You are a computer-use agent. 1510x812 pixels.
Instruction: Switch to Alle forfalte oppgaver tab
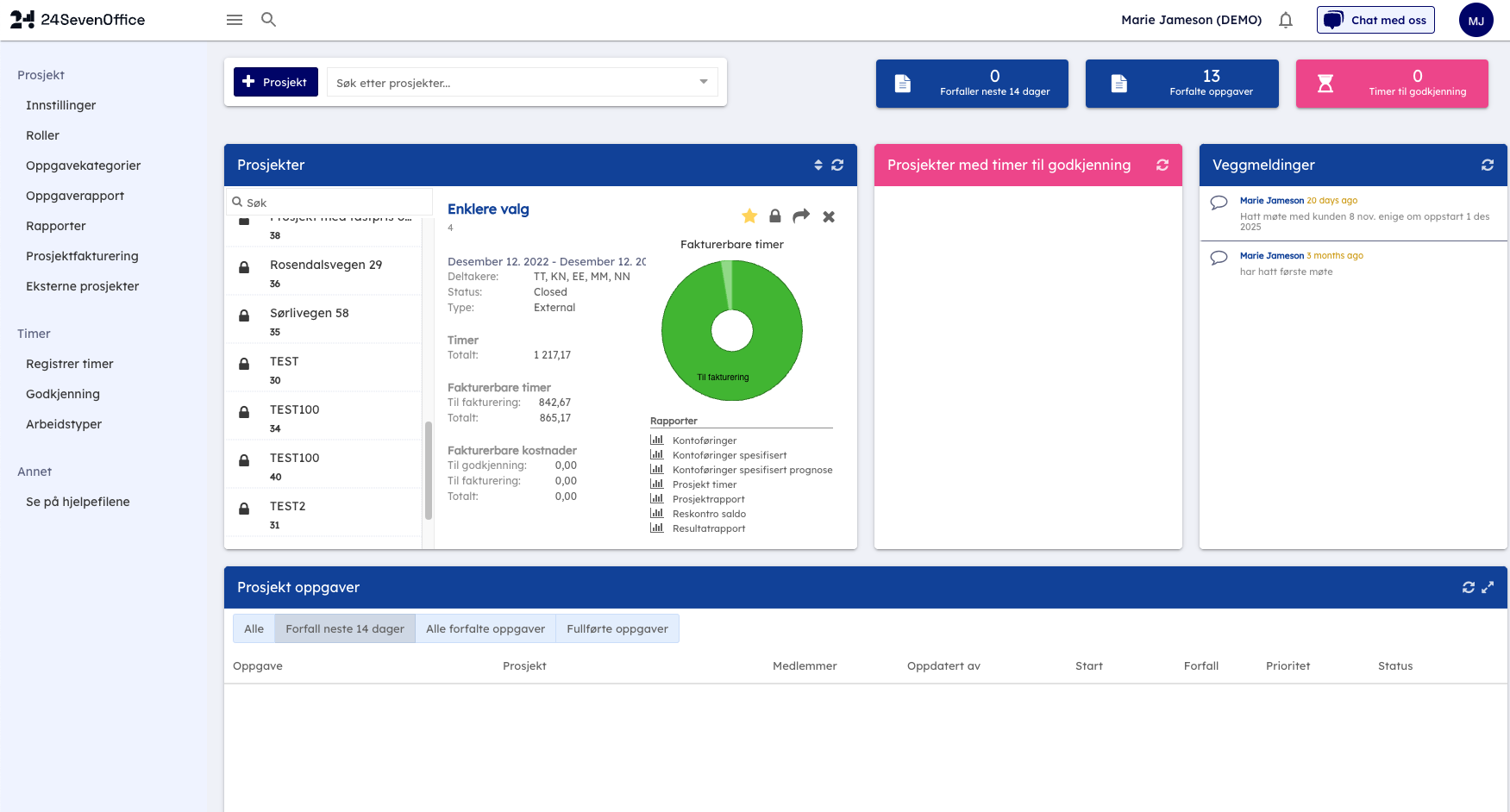click(x=486, y=629)
